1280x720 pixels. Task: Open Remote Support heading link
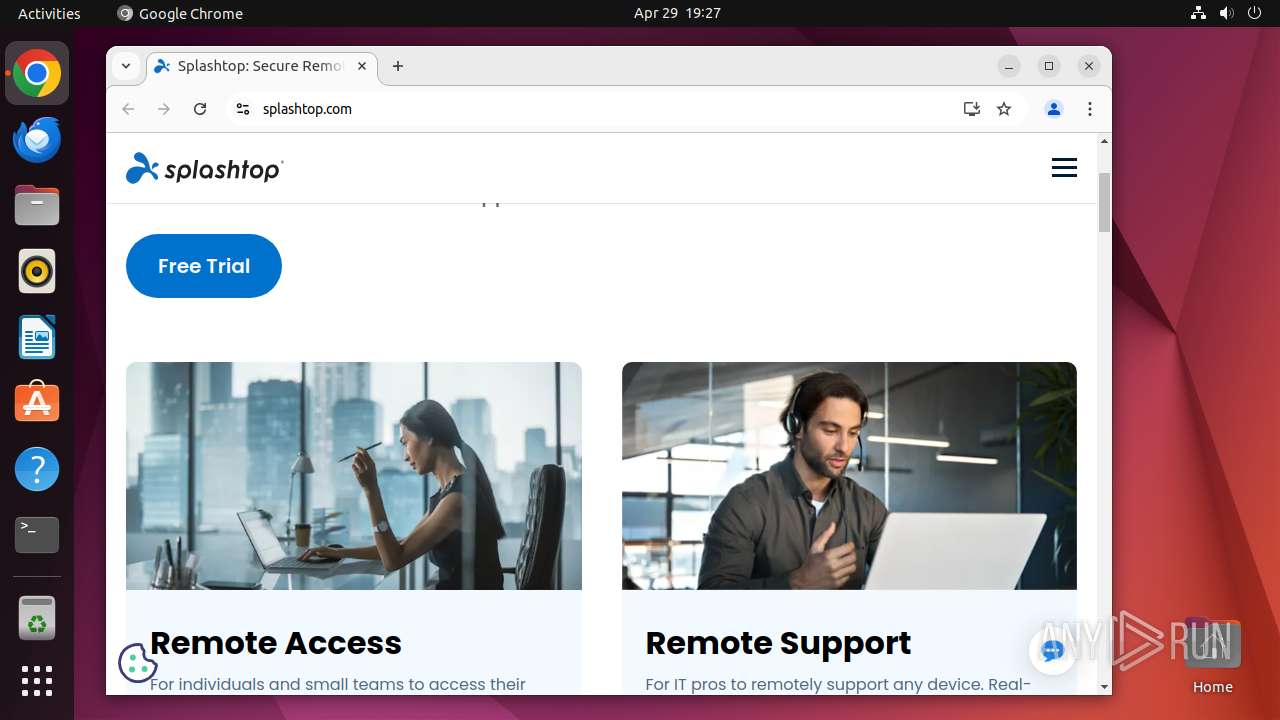[778, 643]
